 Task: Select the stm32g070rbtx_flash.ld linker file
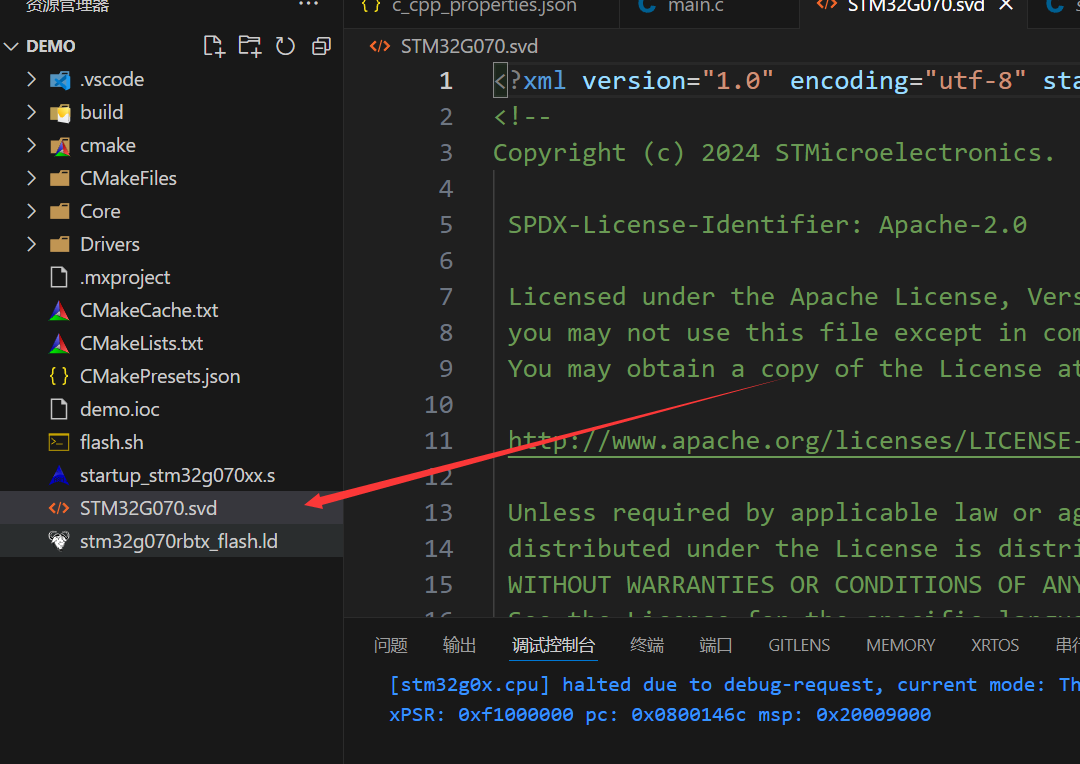[x=178, y=541]
